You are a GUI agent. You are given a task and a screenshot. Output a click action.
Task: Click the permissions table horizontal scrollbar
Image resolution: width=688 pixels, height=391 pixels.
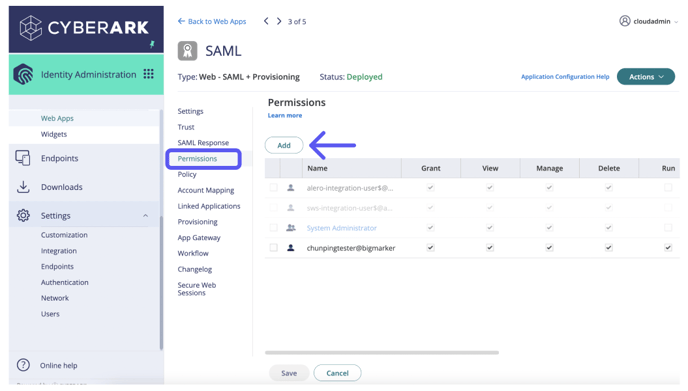tap(382, 352)
